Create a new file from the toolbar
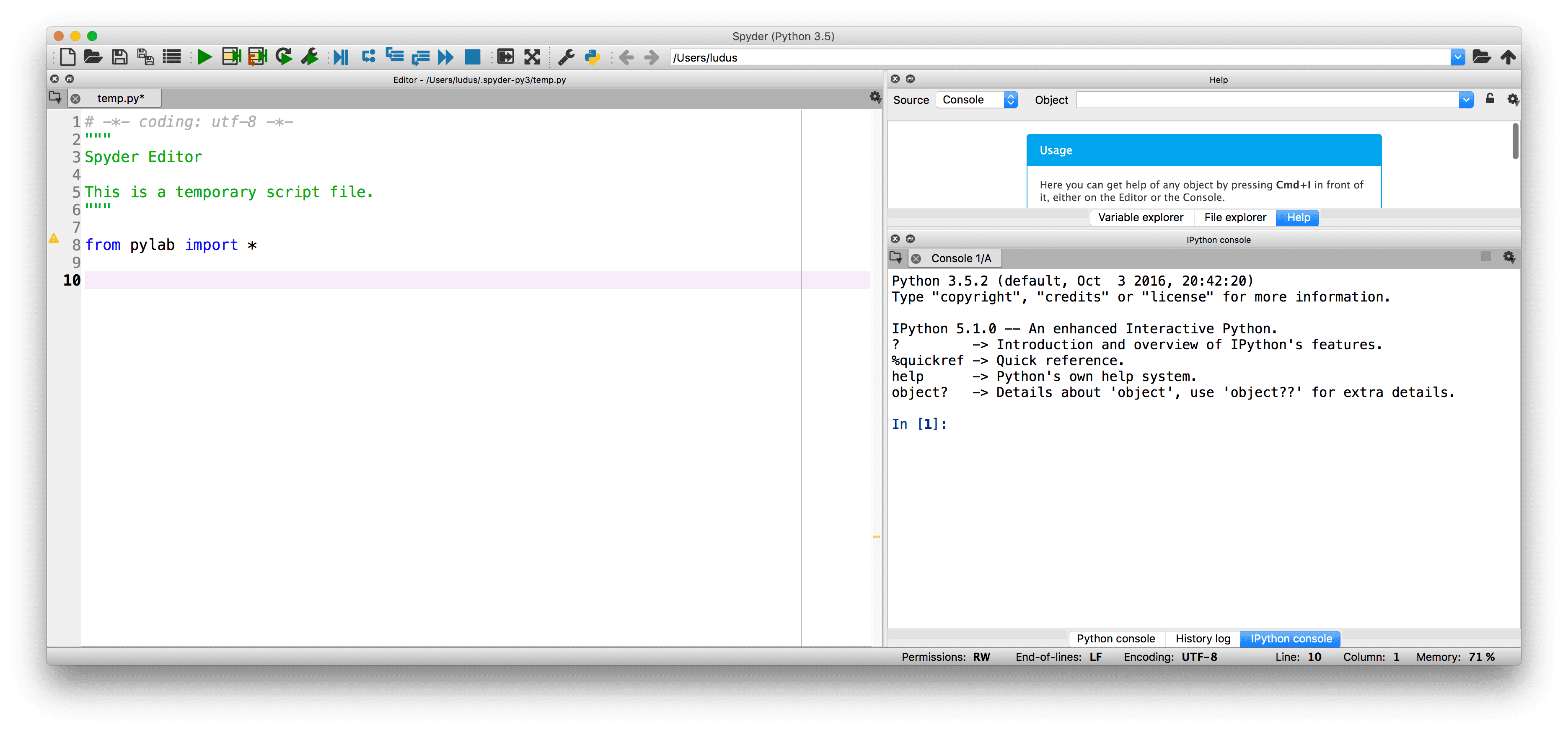The image size is (1568, 732). pyautogui.click(x=67, y=57)
